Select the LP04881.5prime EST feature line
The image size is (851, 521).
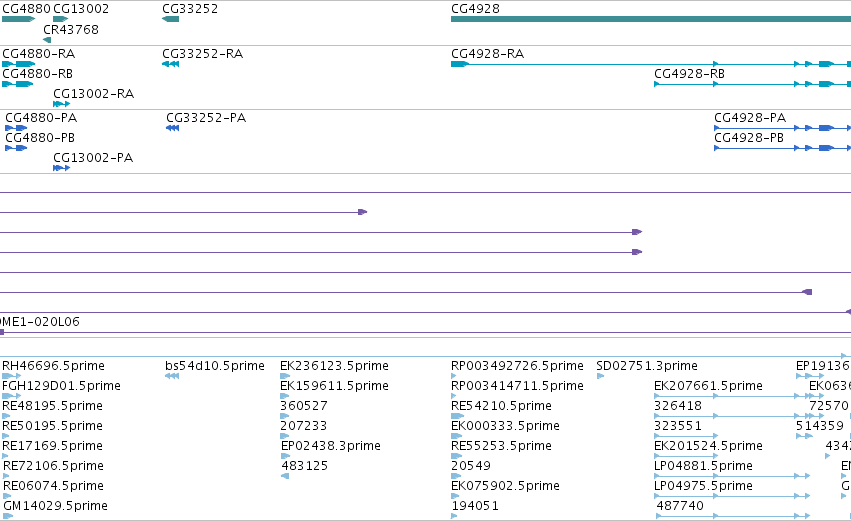732,476
